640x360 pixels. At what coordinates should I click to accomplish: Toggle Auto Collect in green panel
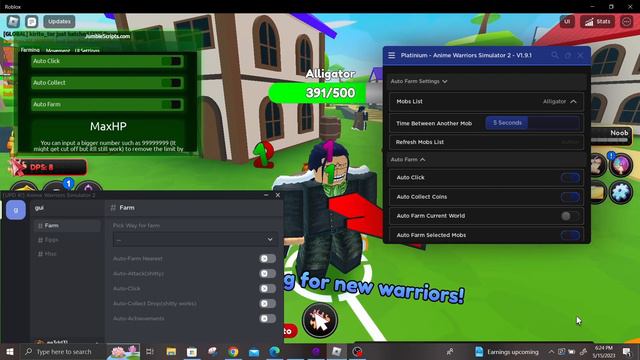(171, 82)
